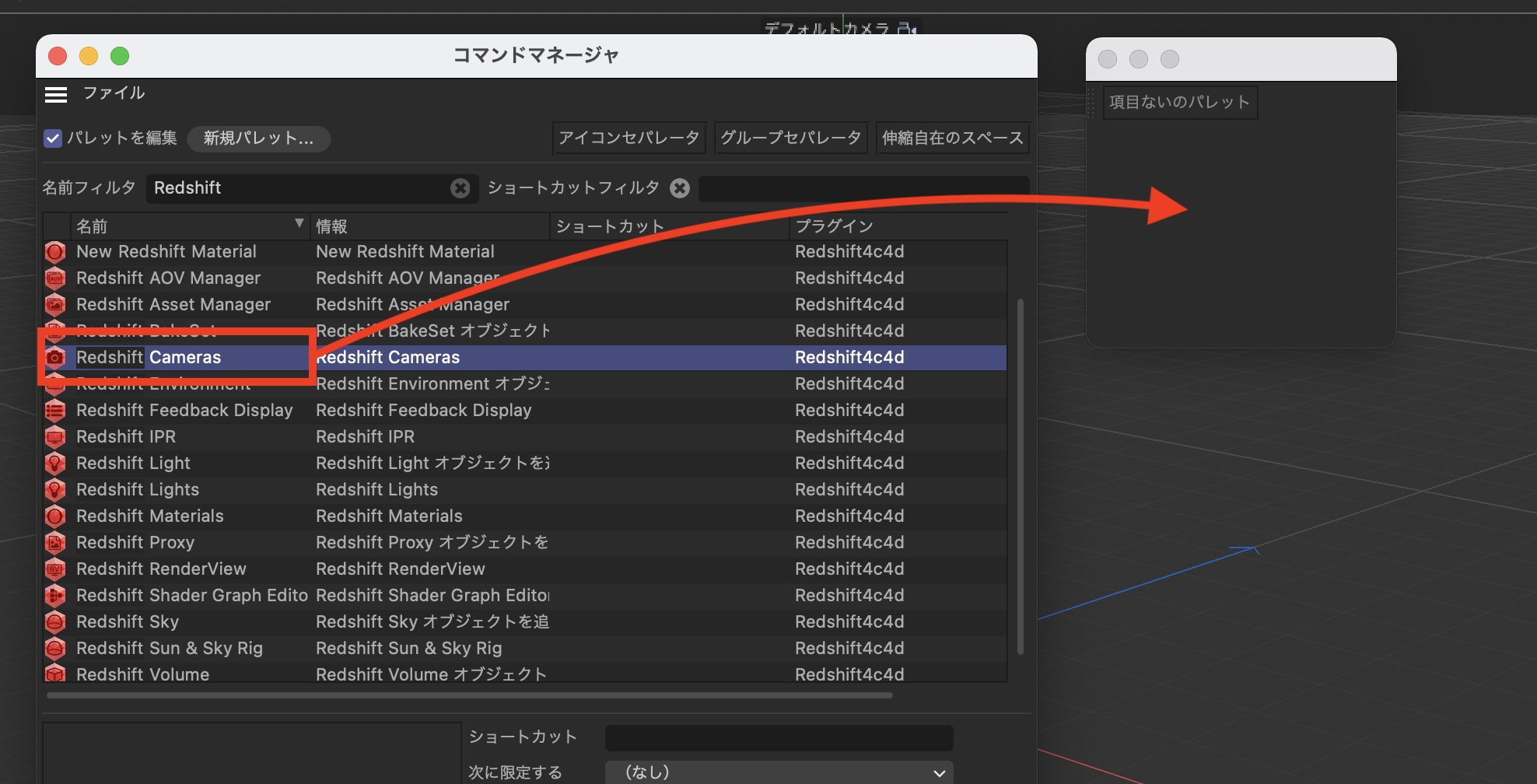Sort list by 名前 column arrow

(x=299, y=224)
